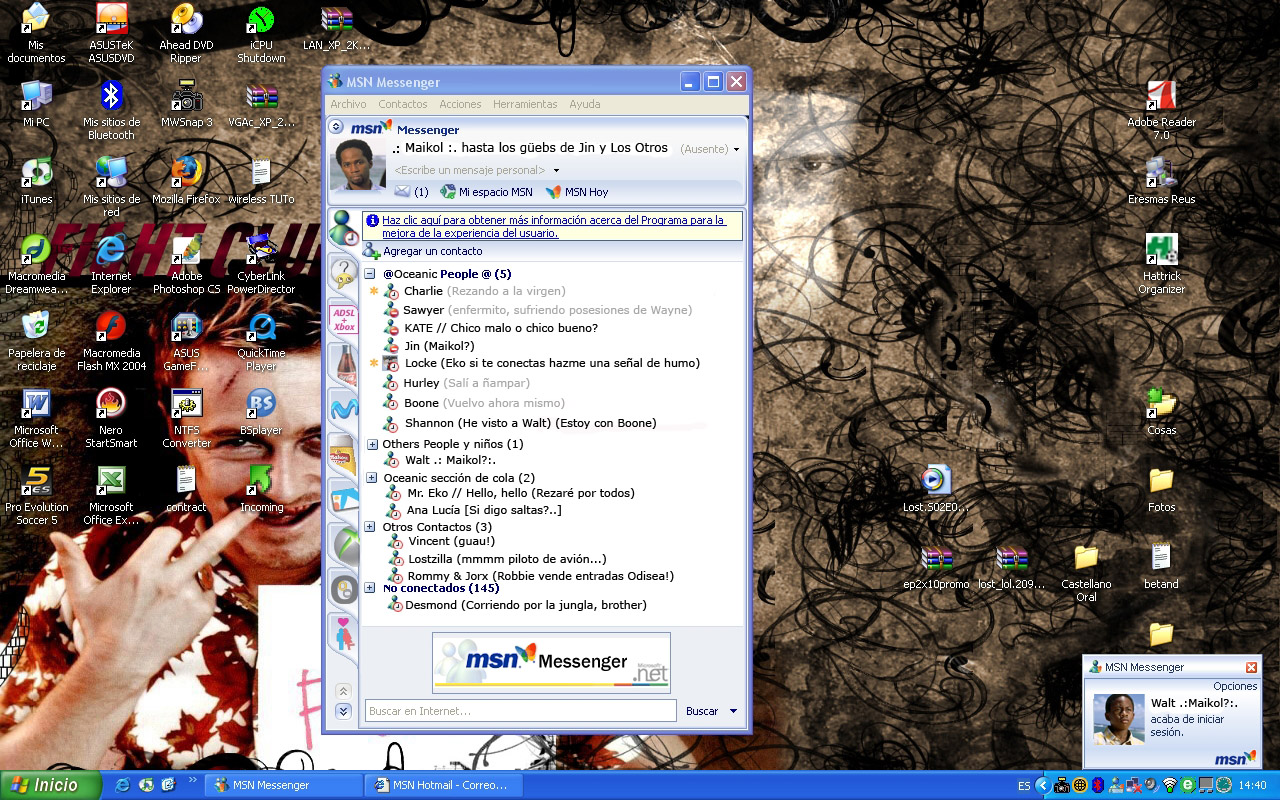The image size is (1280, 800).
Task: Open Ayuda menu
Action: click(x=585, y=104)
